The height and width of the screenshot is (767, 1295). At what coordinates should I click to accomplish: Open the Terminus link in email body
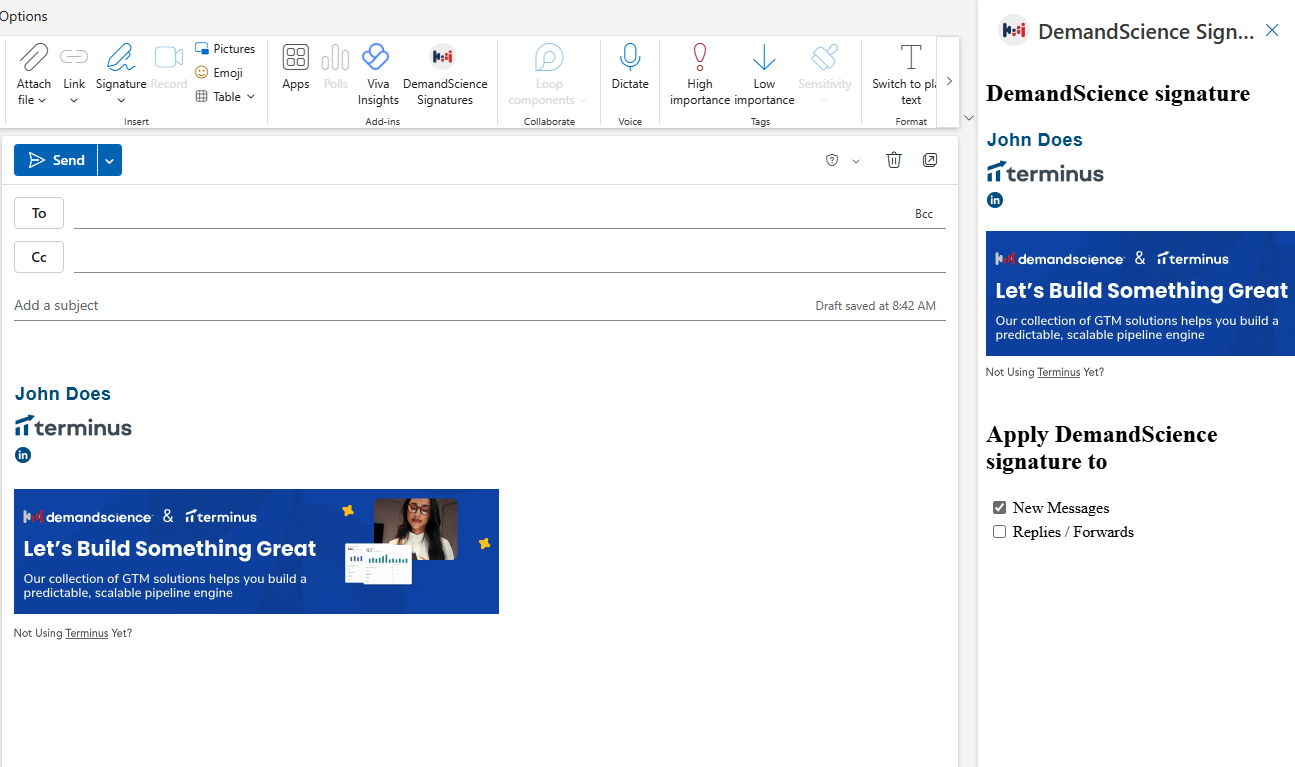[x=87, y=633]
